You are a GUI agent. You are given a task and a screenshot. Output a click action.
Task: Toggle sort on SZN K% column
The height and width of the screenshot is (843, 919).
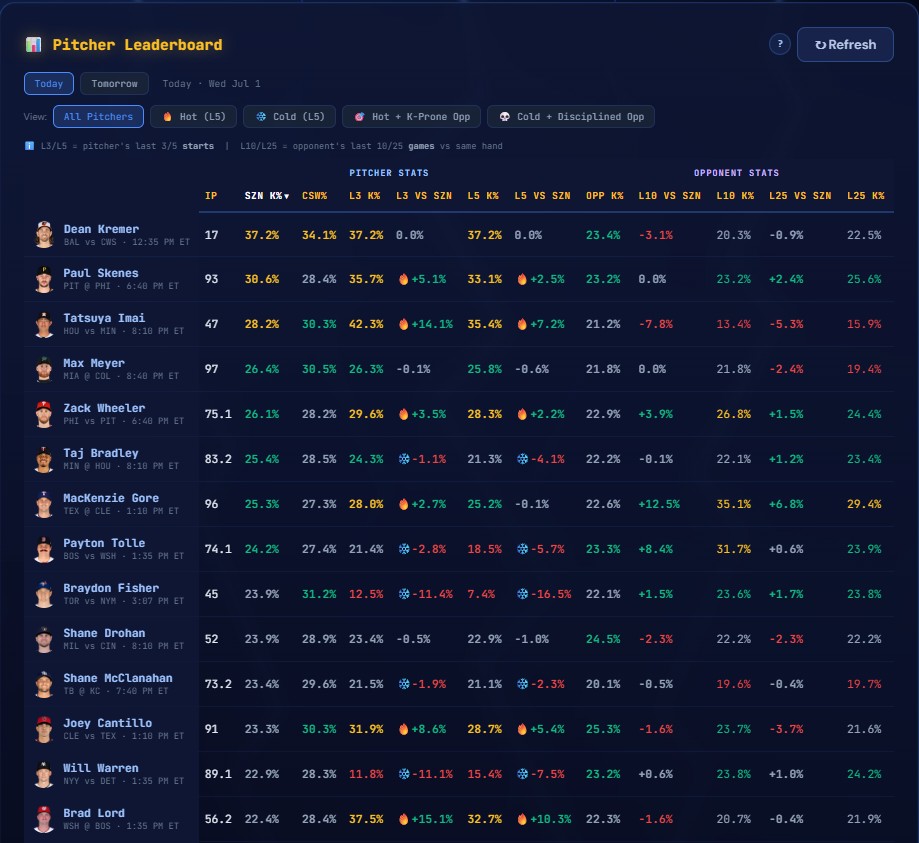pyautogui.click(x=267, y=196)
